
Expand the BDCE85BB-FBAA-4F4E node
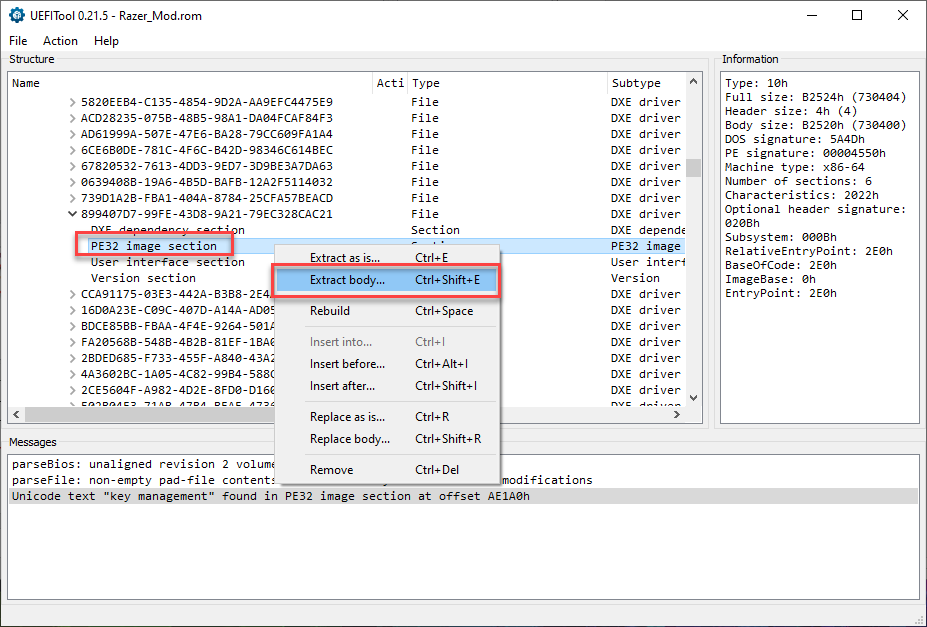pyautogui.click(x=72, y=326)
